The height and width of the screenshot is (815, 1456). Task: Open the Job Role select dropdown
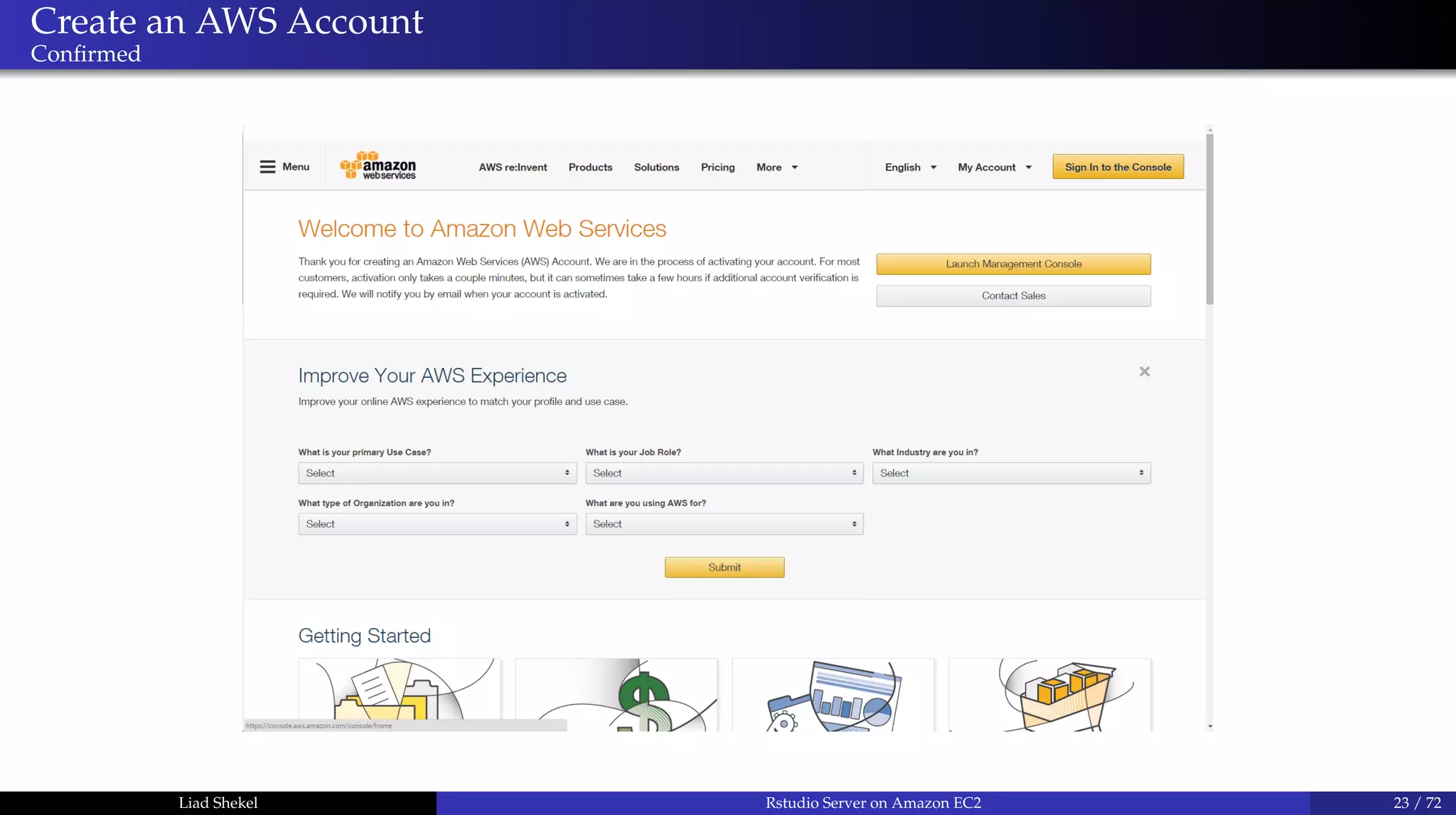724,473
